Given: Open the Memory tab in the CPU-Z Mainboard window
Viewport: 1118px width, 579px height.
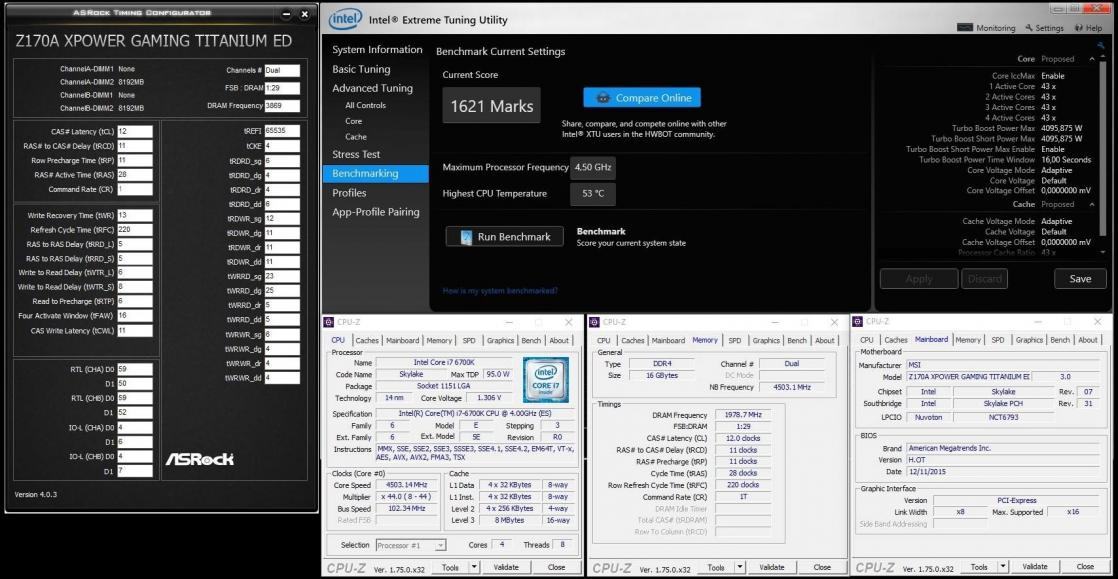Looking at the screenshot, I should [968, 341].
